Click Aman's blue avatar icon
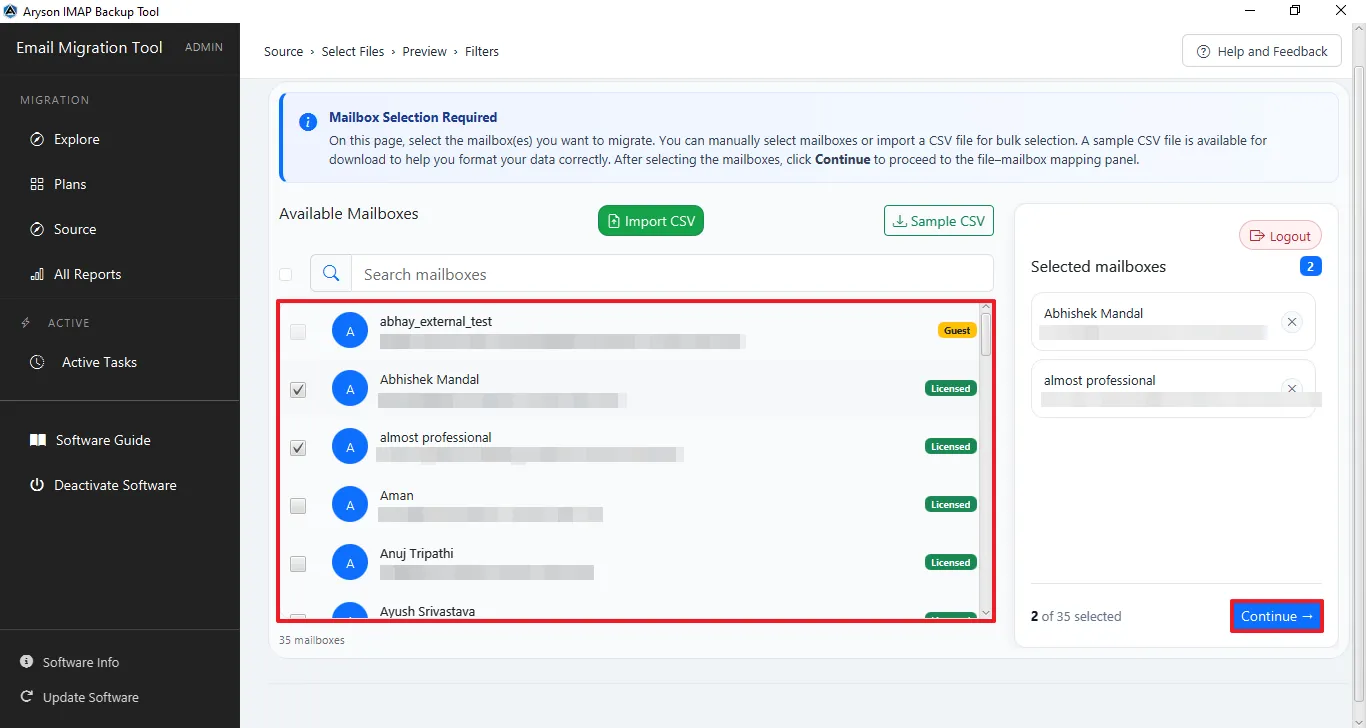 click(350, 506)
